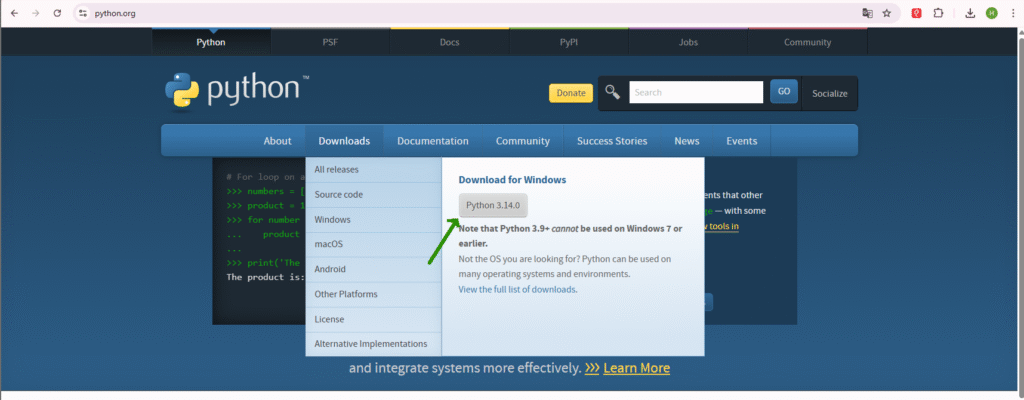1024x400 pixels.
Task: Open the Documentation navigation menu
Action: (433, 141)
